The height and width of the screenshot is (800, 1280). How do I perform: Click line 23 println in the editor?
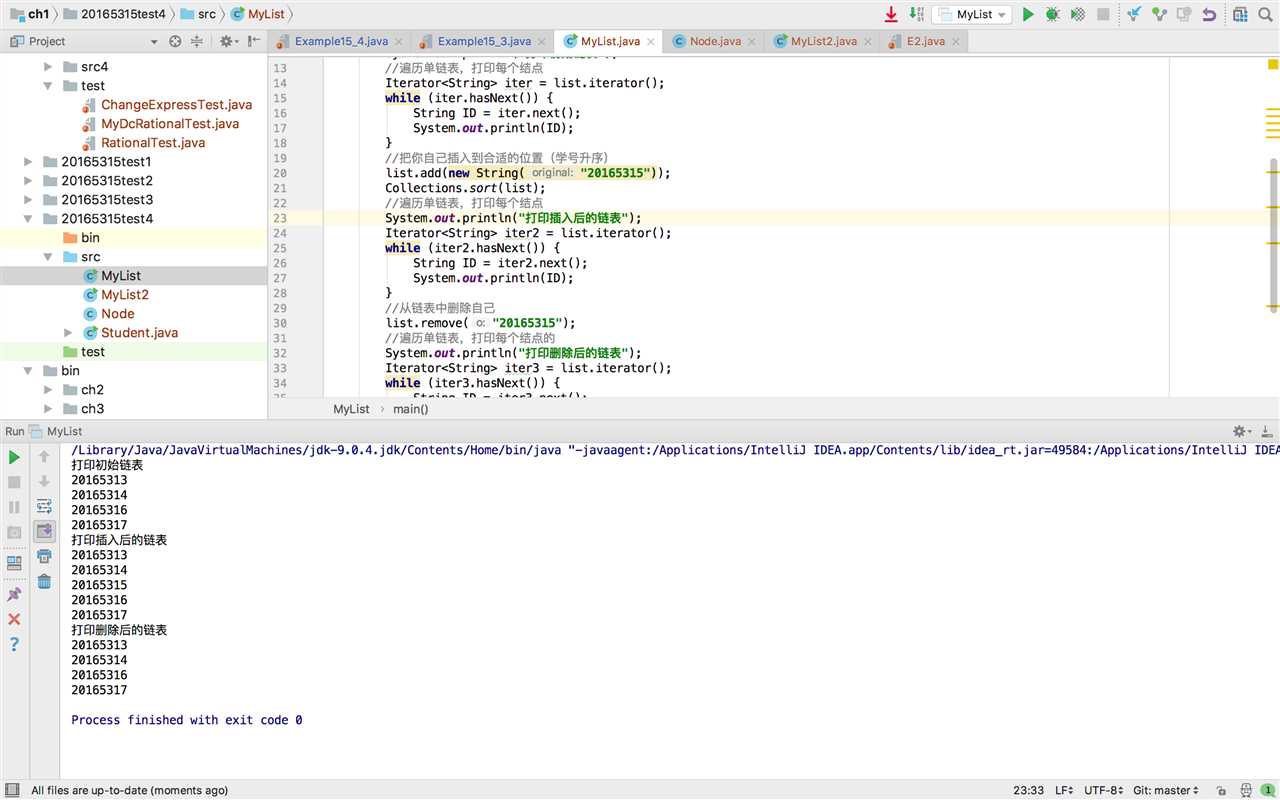click(513, 218)
